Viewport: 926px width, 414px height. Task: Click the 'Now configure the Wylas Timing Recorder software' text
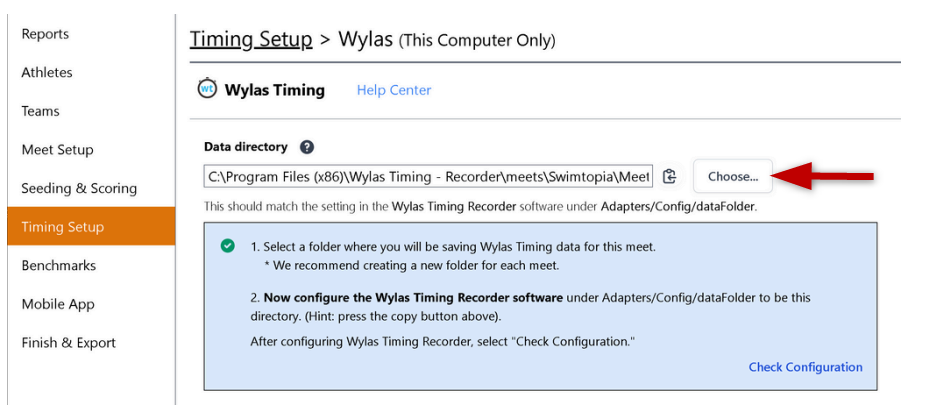coord(413,298)
